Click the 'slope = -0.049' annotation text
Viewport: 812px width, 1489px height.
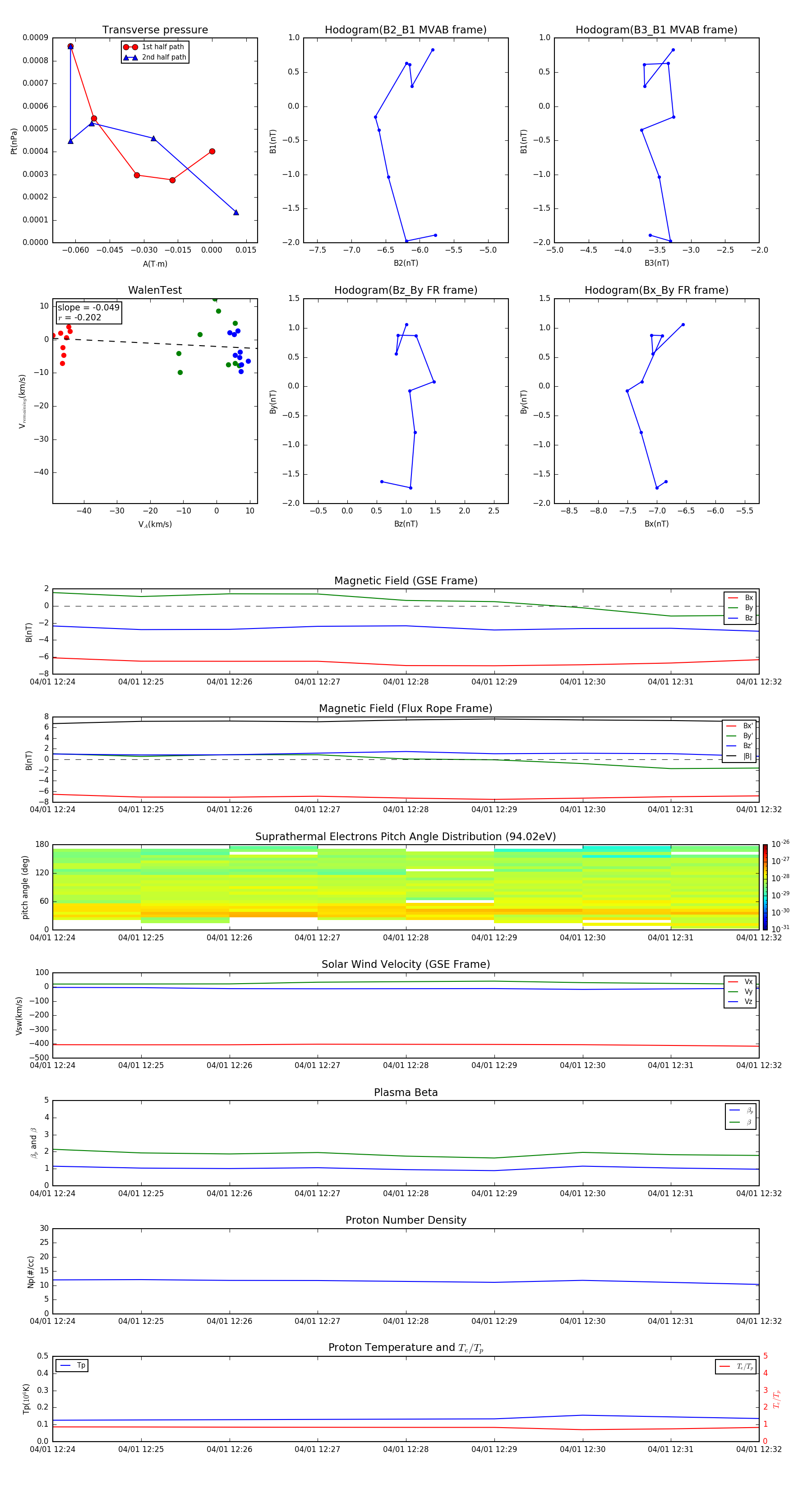(88, 308)
